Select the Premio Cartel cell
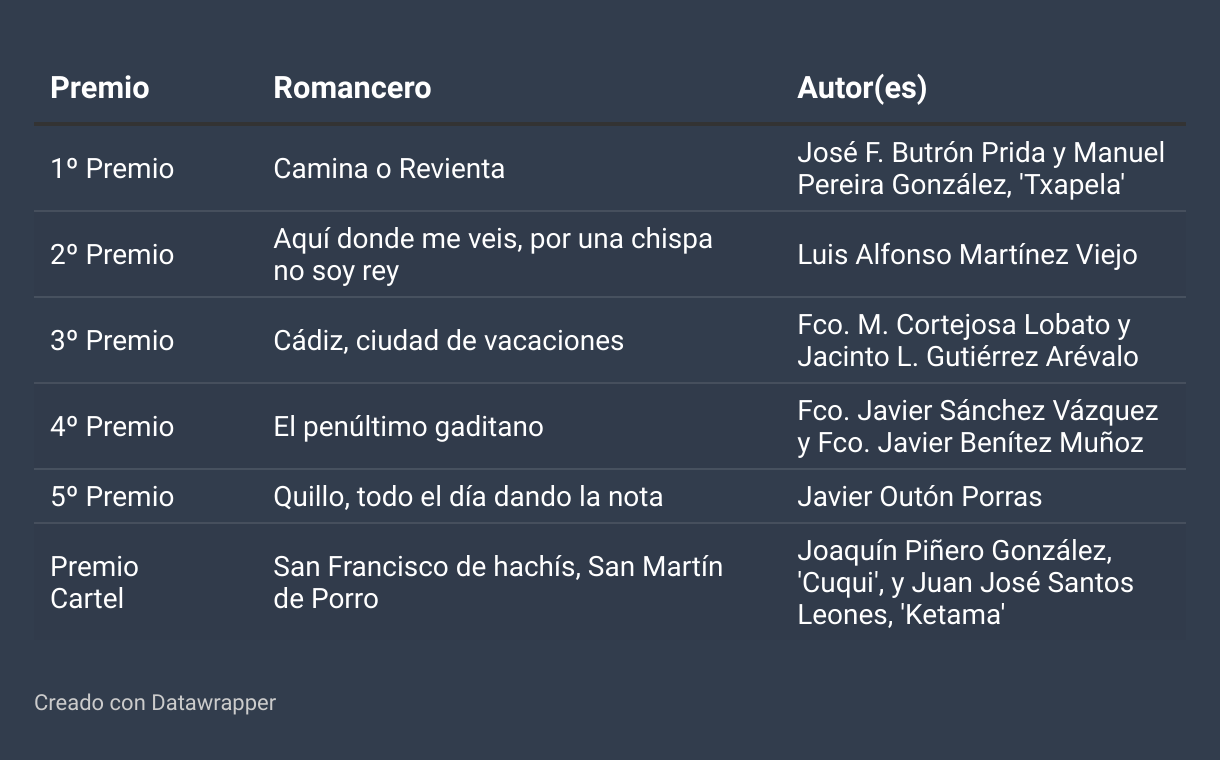Image resolution: width=1220 pixels, height=760 pixels. (x=95, y=583)
